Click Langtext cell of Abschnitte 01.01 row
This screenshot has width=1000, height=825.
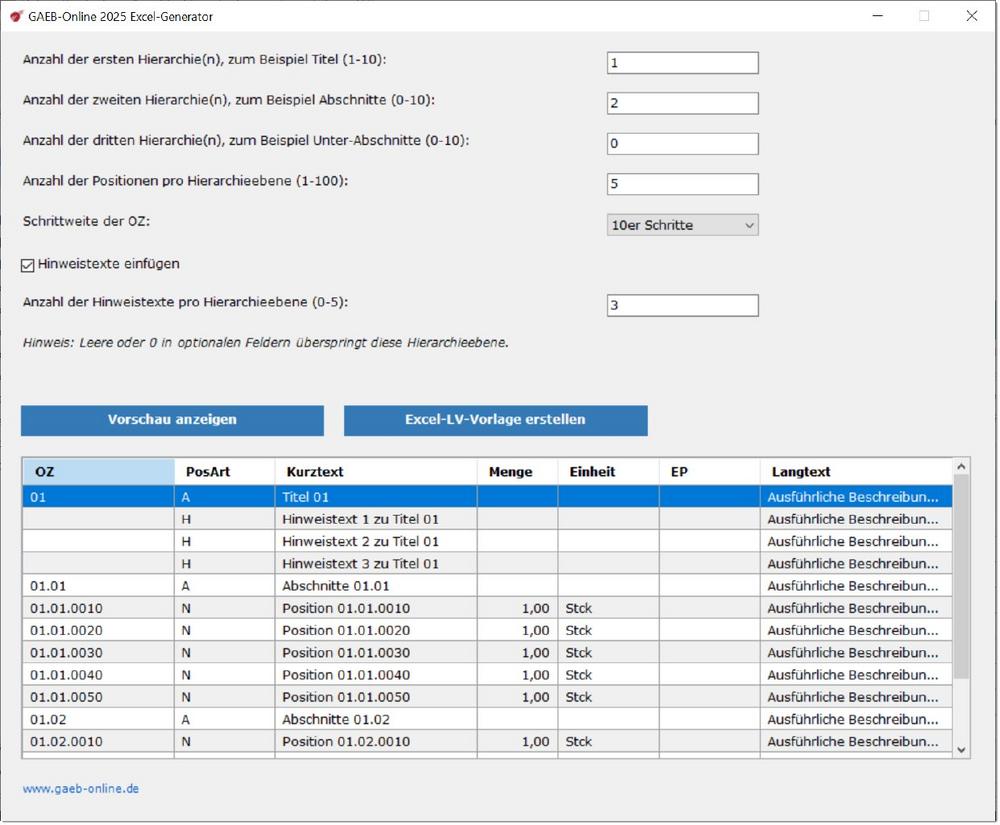(856, 586)
